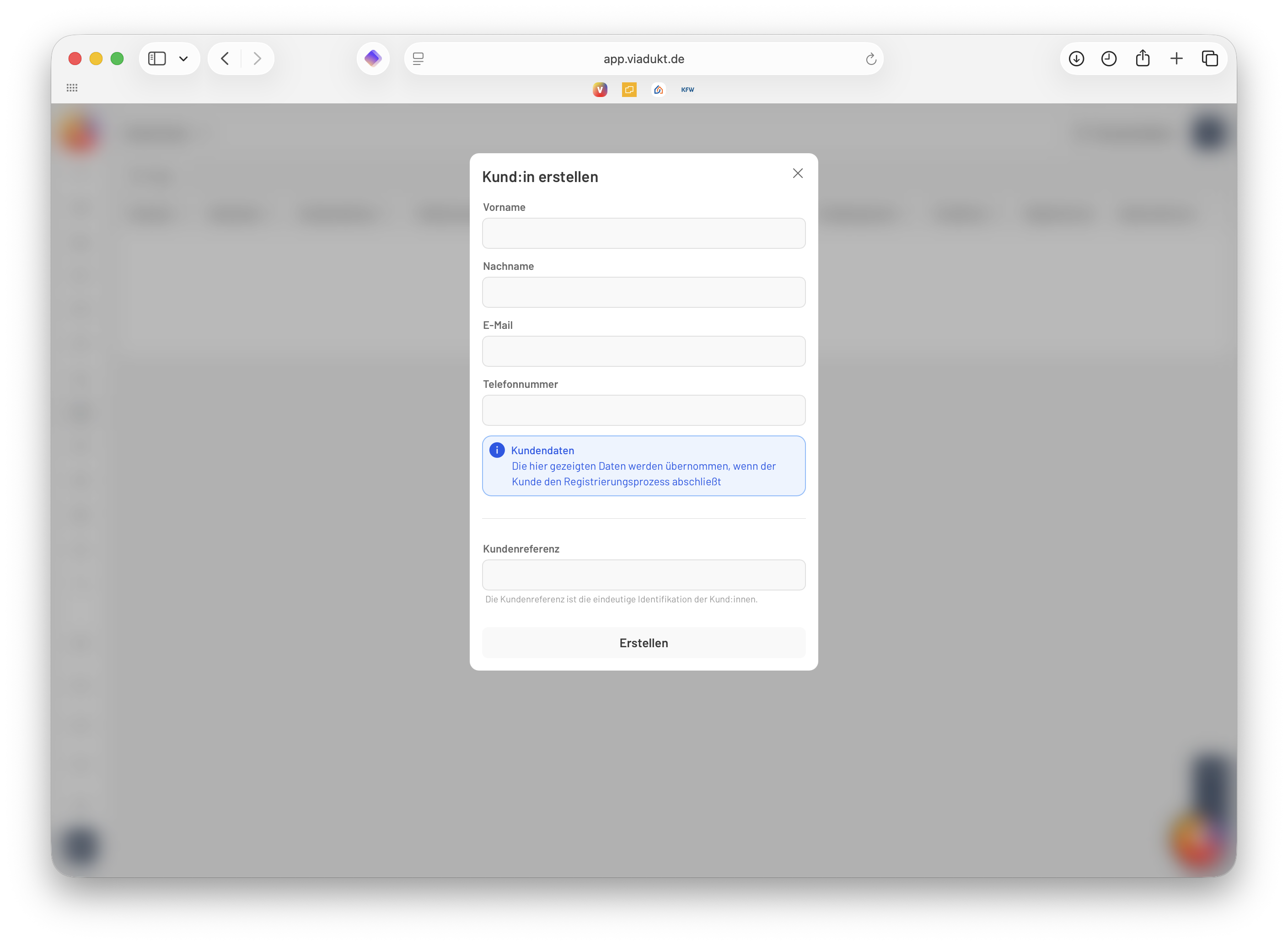The width and height of the screenshot is (1288, 945).
Task: Click the Share icon in Safari toolbar
Action: [1142, 59]
